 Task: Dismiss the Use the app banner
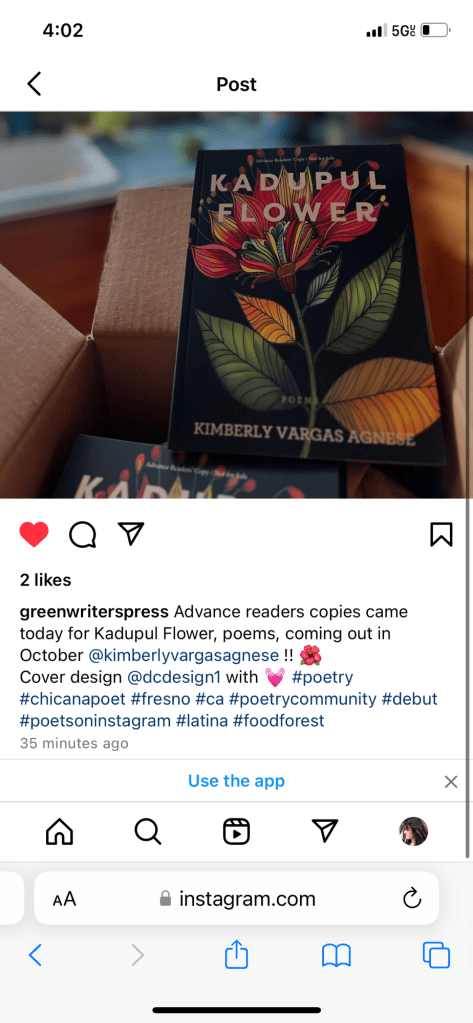pyautogui.click(x=451, y=782)
